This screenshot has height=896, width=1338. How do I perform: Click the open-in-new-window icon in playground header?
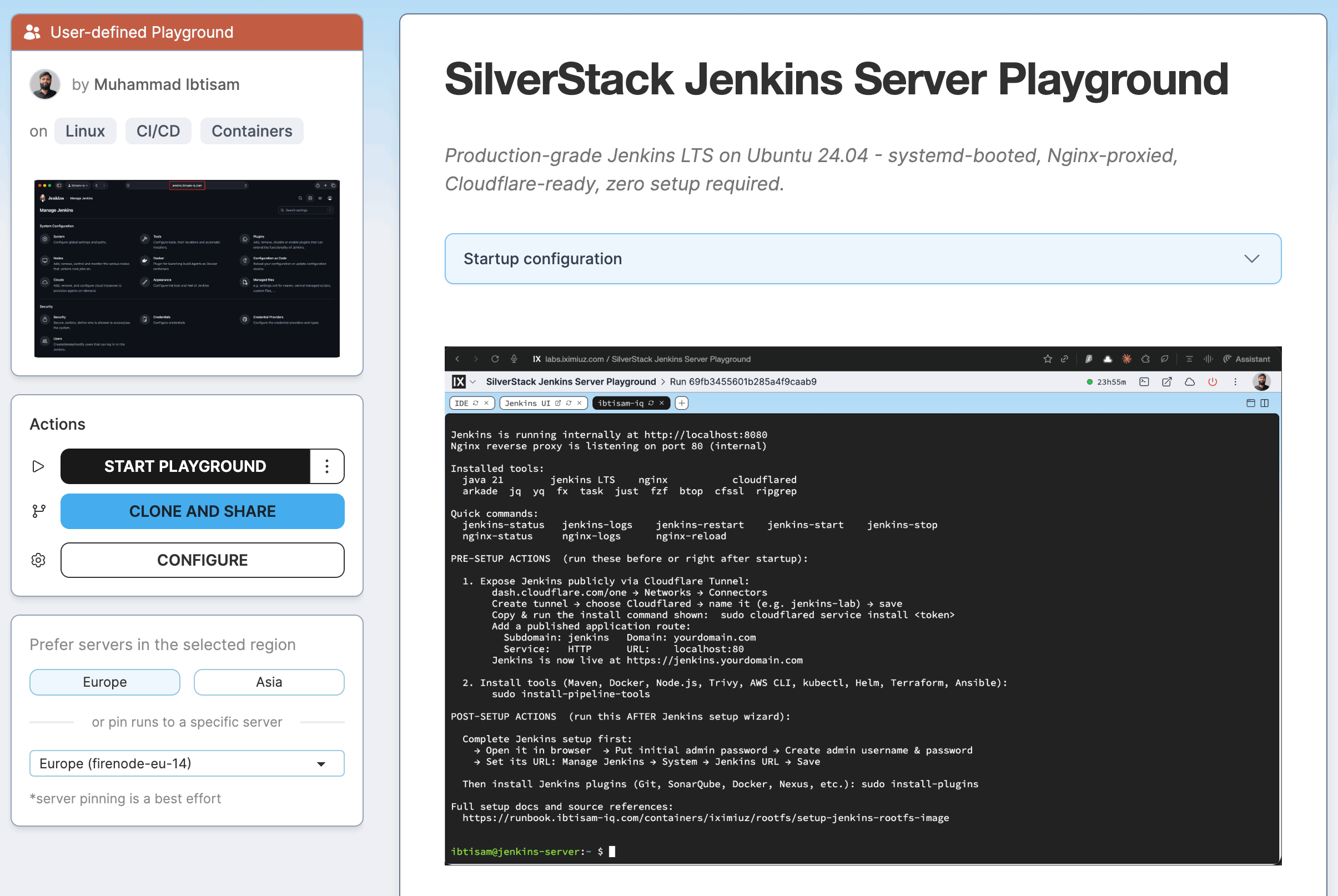click(x=1166, y=382)
